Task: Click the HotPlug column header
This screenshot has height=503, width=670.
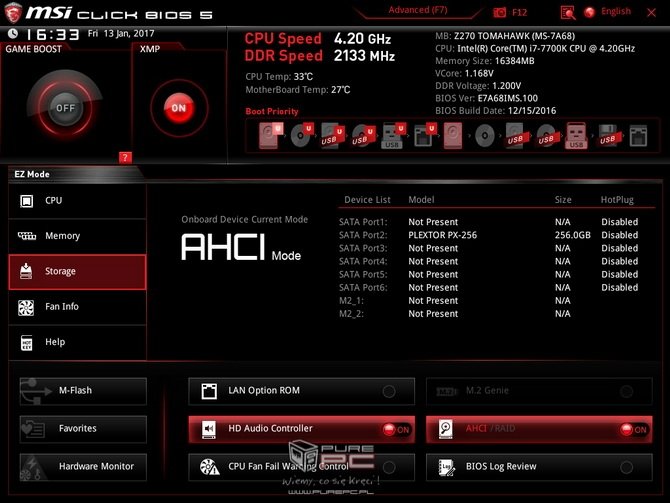Action: pos(617,200)
